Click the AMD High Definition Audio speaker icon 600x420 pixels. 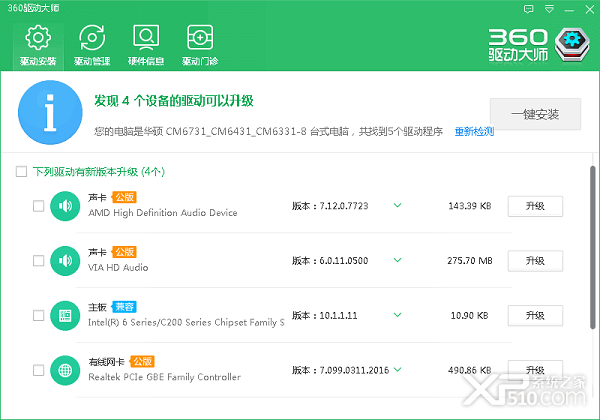65,206
